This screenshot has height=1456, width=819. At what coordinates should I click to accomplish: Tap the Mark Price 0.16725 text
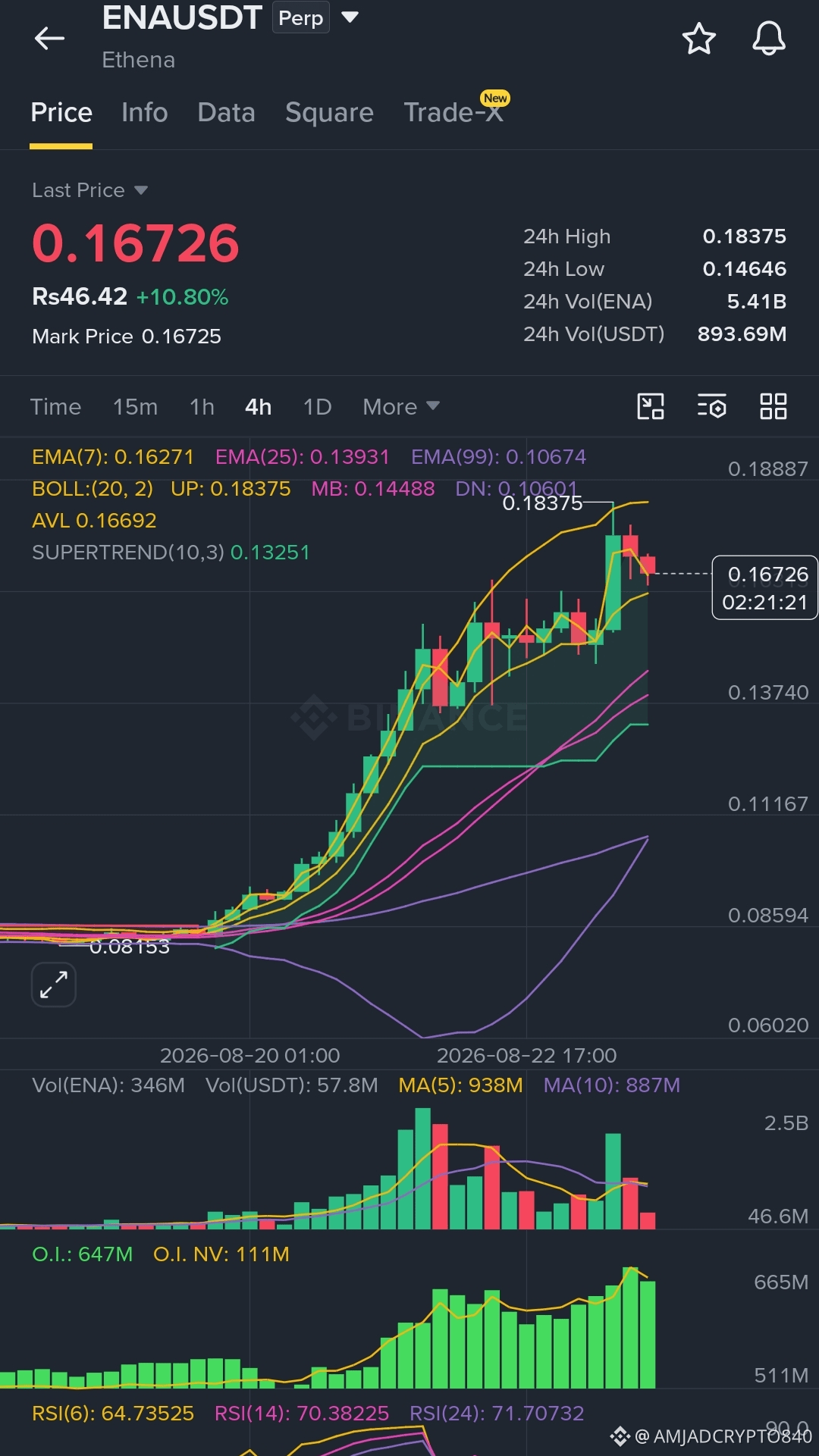127,337
